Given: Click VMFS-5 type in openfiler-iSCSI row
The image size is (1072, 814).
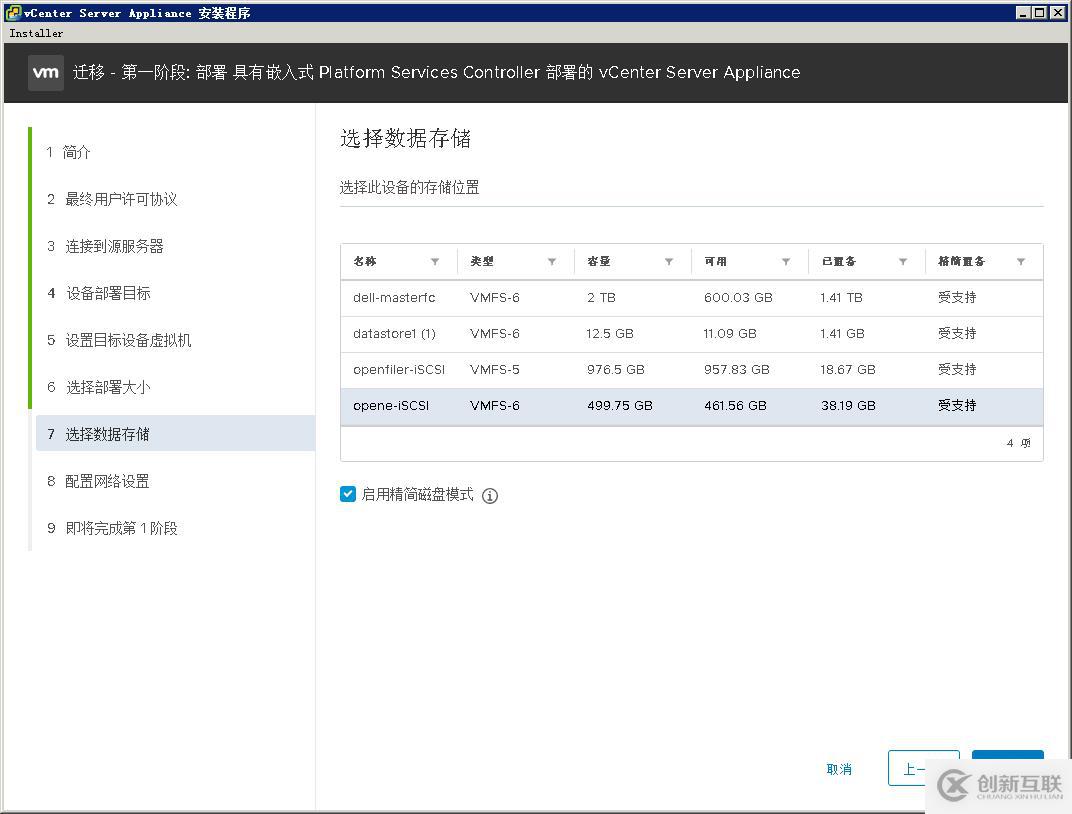Looking at the screenshot, I should pyautogui.click(x=494, y=370).
